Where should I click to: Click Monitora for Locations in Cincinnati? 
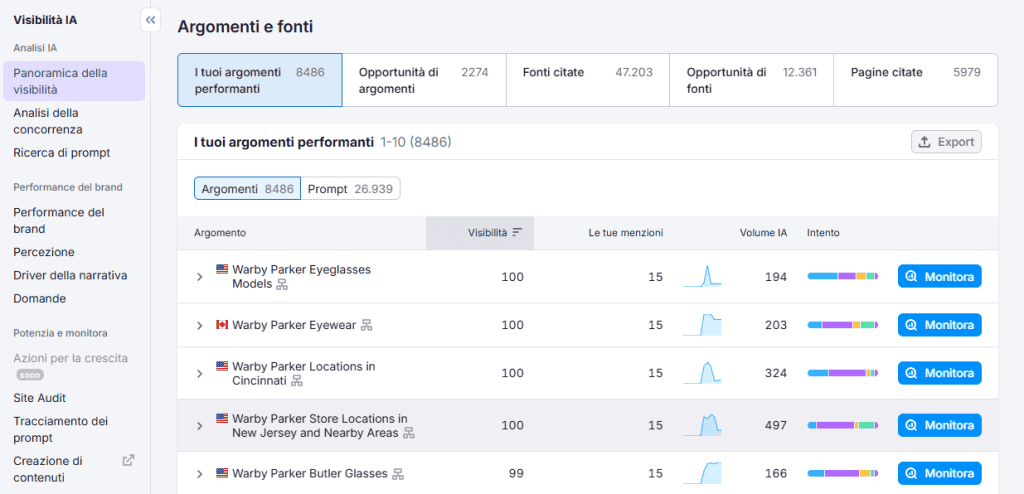tap(940, 373)
